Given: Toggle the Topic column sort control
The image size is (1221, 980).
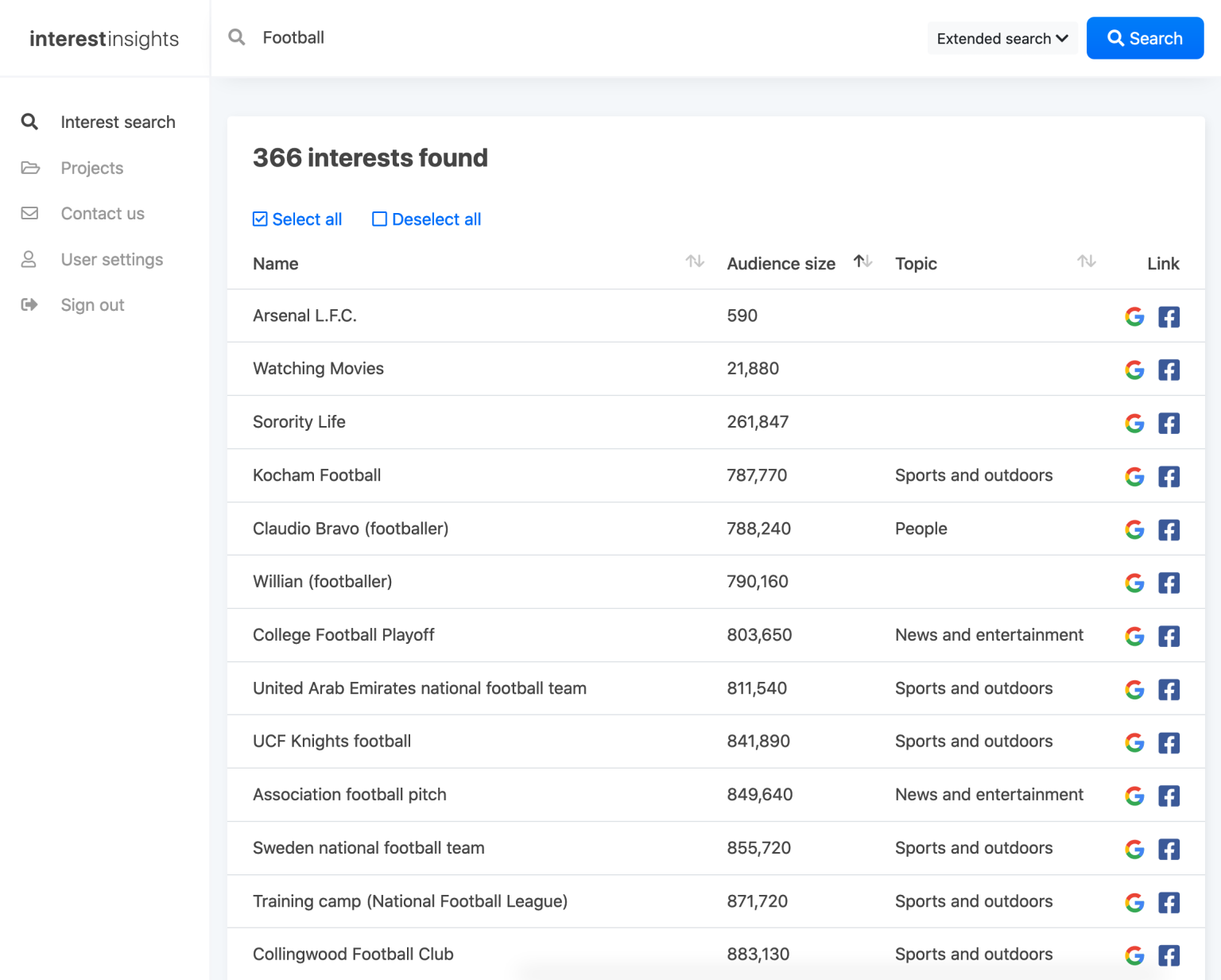Looking at the screenshot, I should [x=1087, y=261].
